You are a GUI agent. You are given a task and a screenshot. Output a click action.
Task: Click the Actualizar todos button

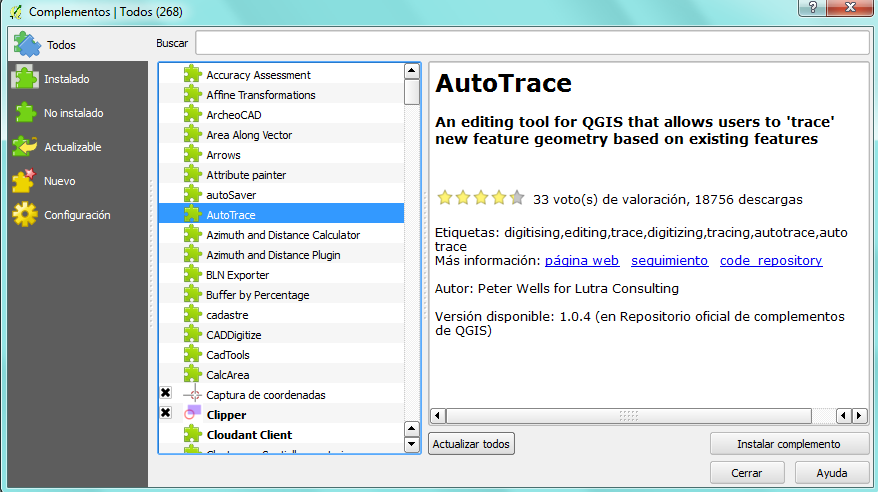(471, 444)
